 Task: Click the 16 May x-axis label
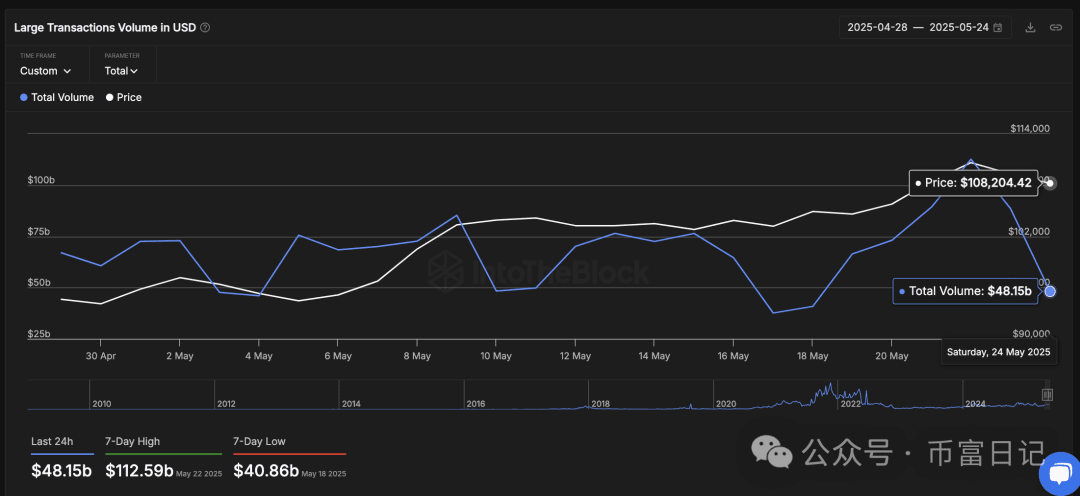733,356
